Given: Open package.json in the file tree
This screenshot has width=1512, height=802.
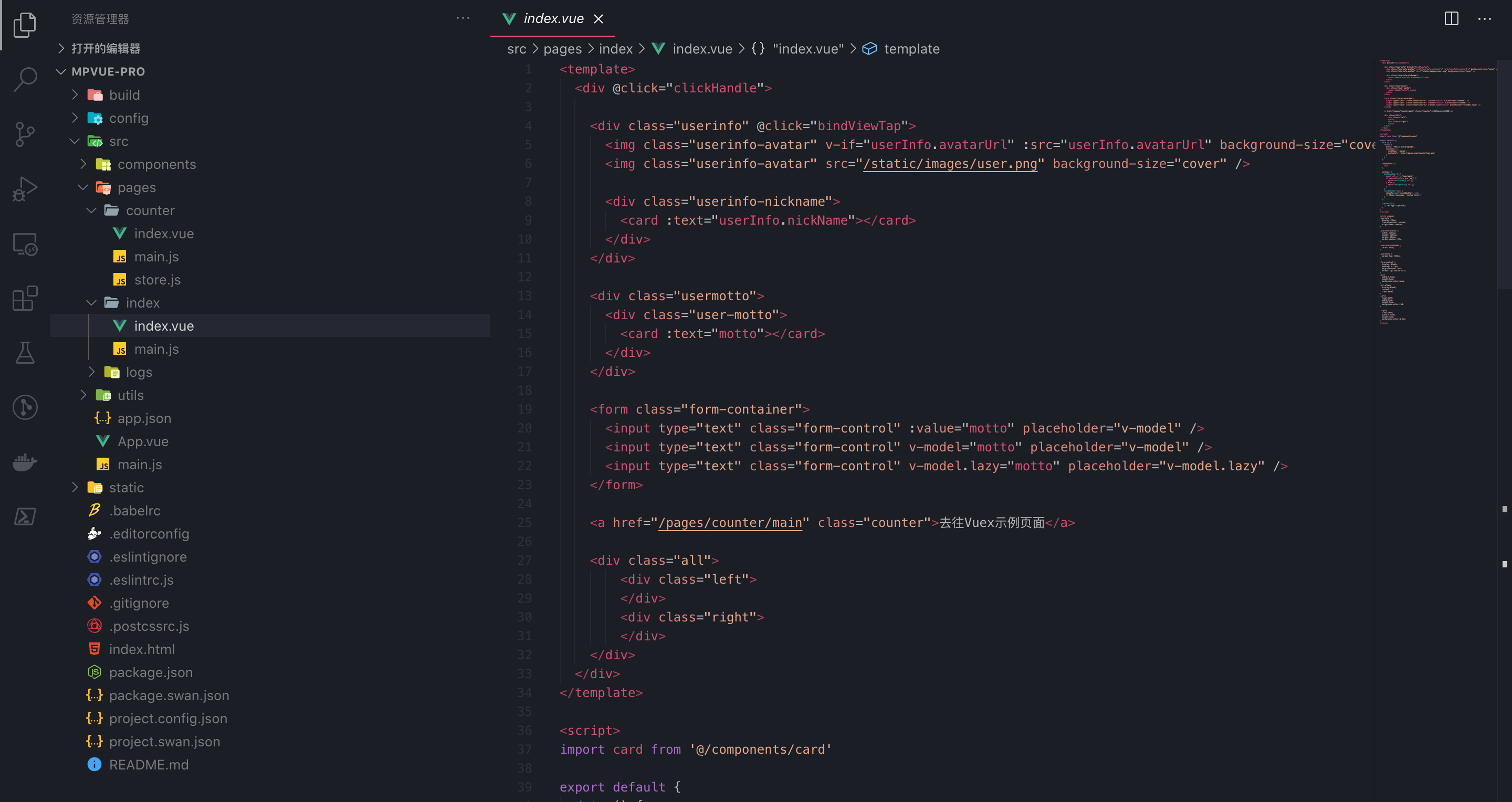Looking at the screenshot, I should tap(150, 672).
